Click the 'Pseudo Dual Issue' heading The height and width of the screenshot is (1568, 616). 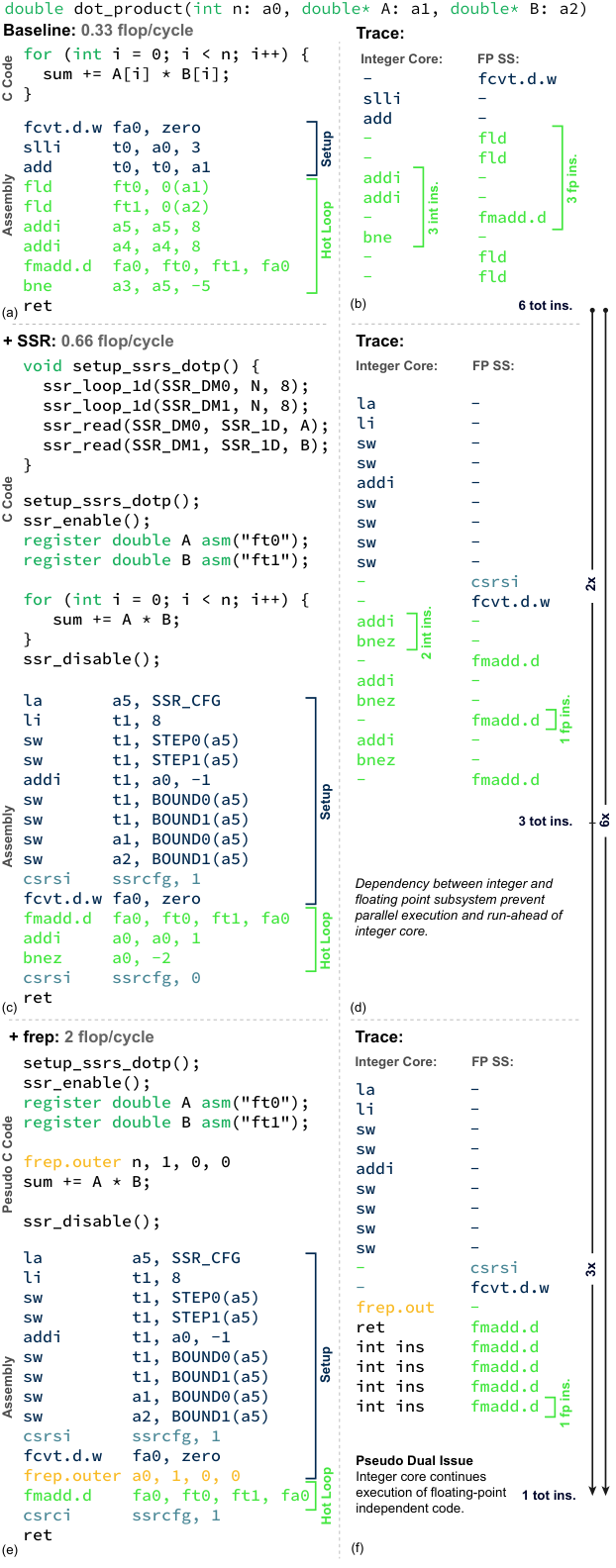414,1460
